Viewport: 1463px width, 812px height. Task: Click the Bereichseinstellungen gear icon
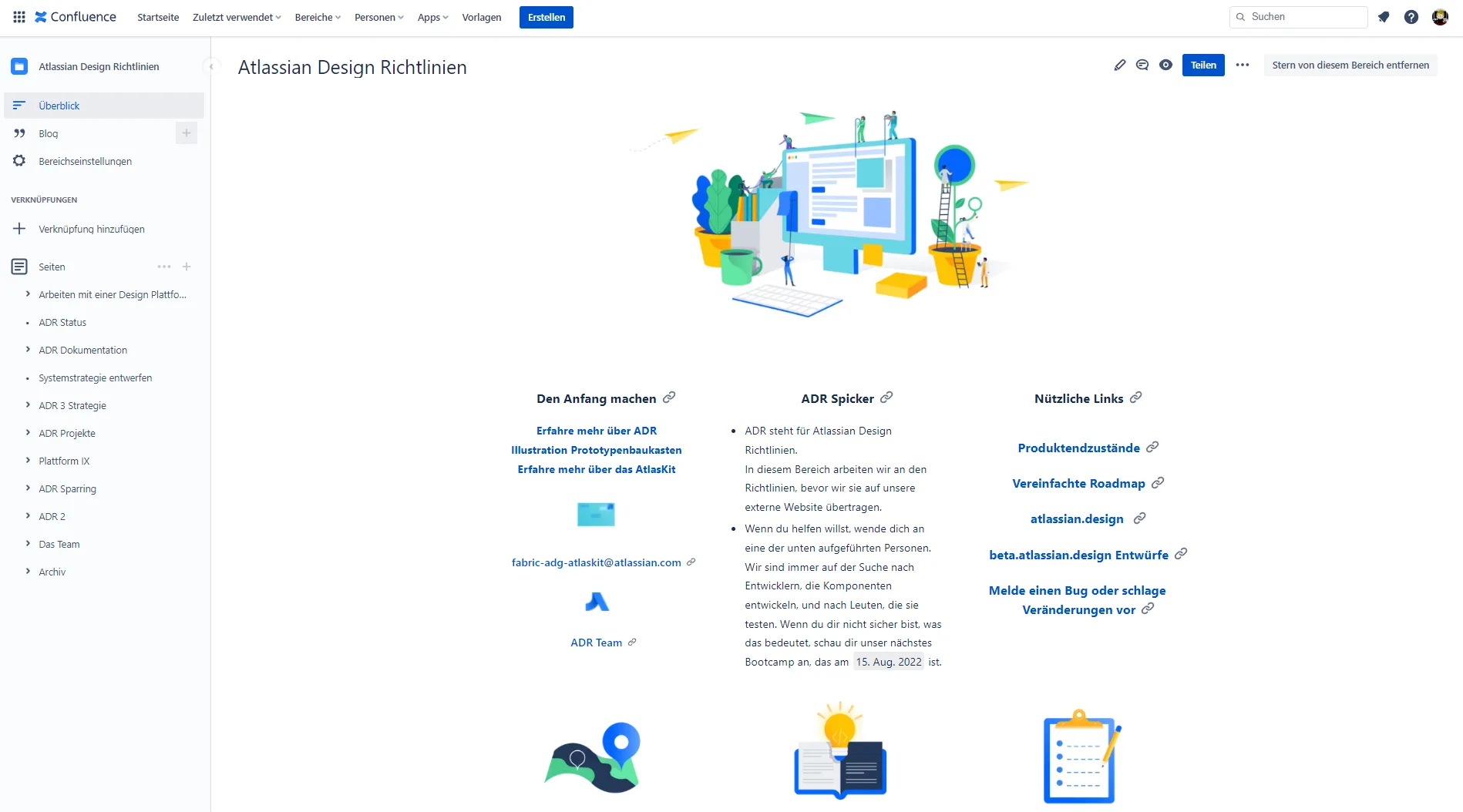(19, 161)
